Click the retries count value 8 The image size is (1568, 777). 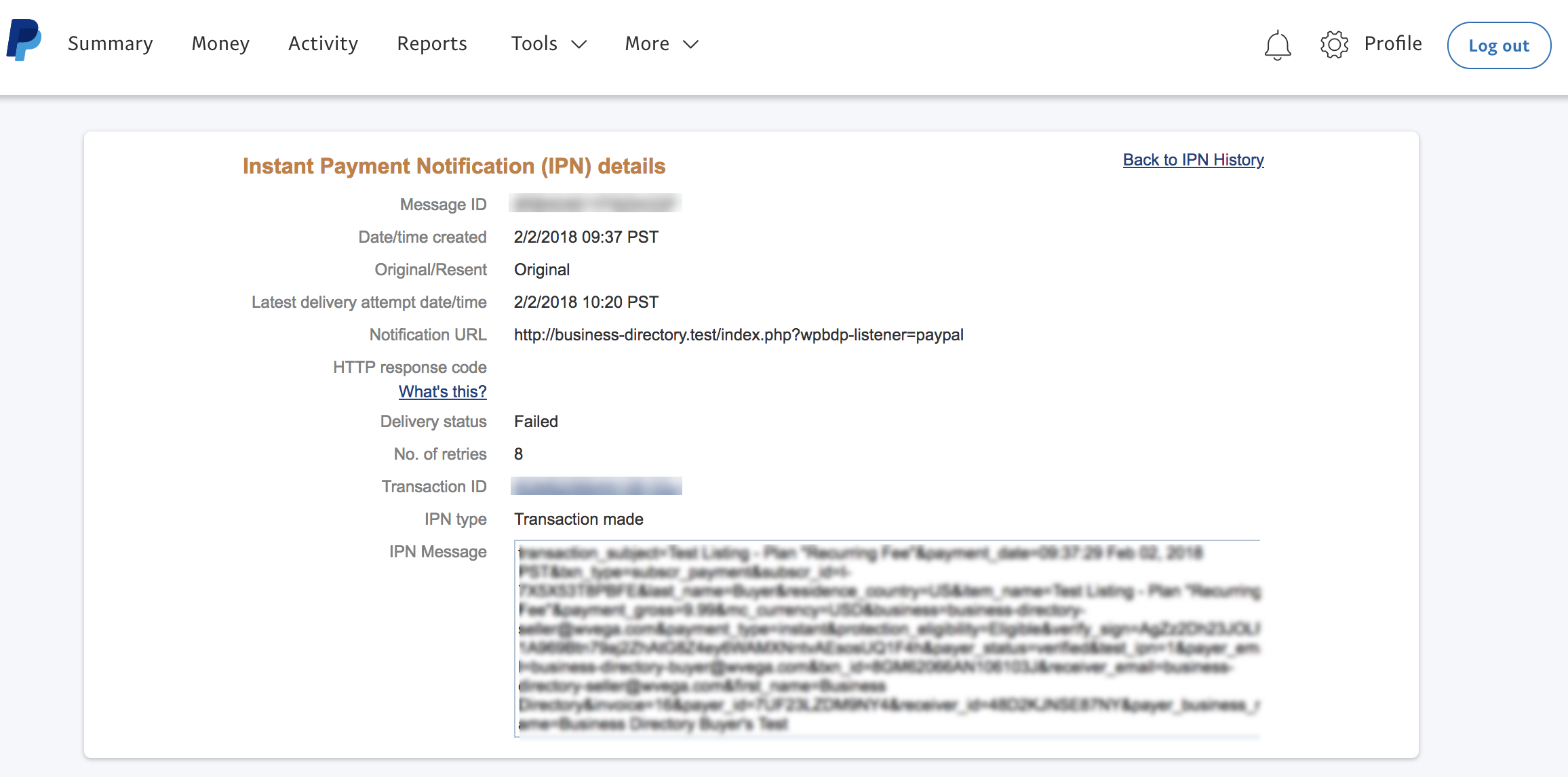click(518, 454)
